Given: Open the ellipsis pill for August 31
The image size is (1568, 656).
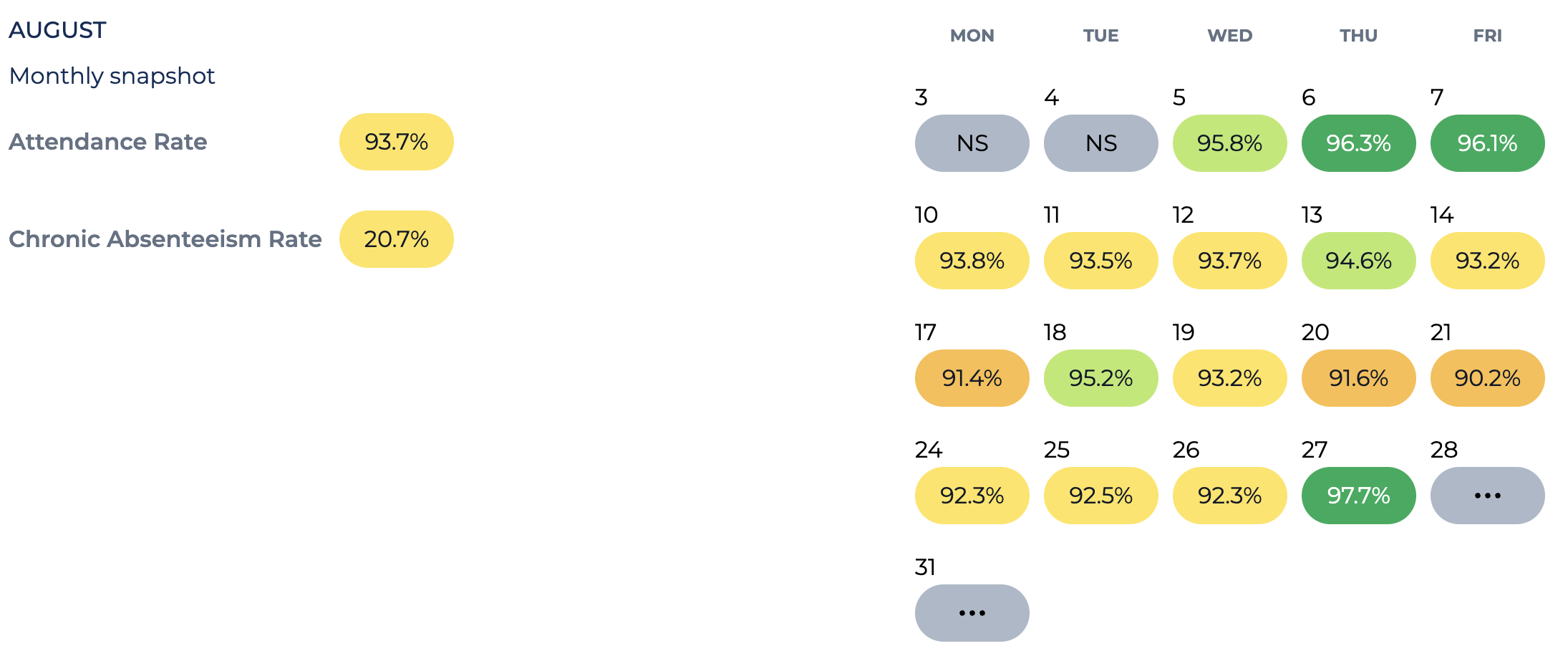Looking at the screenshot, I should coord(972,613).
